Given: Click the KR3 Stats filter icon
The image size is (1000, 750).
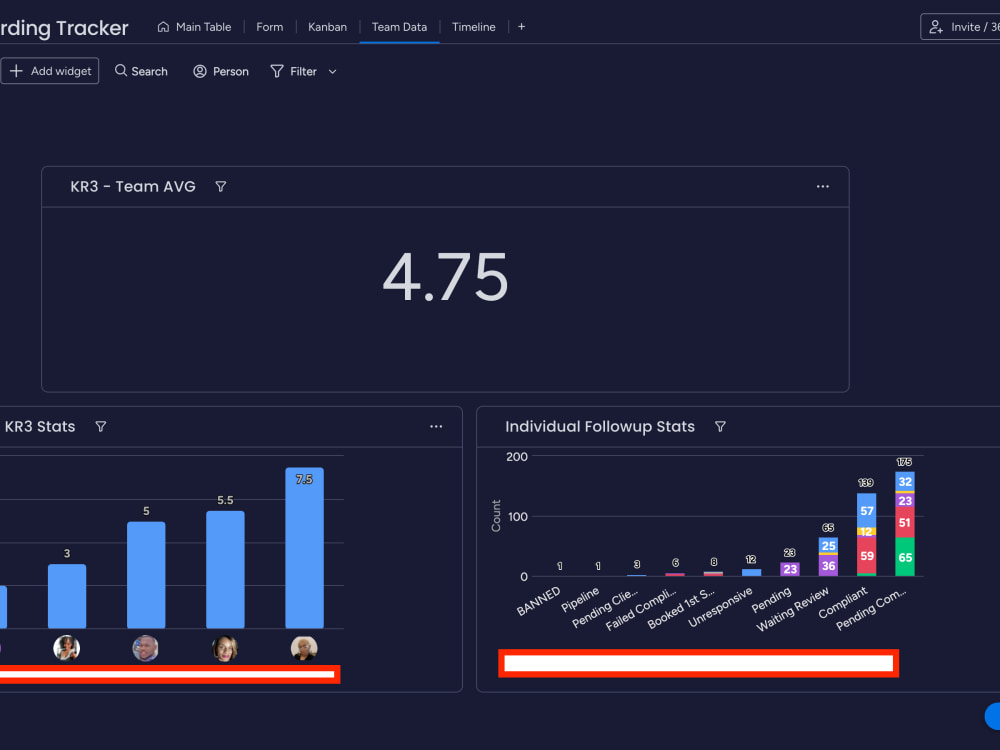Looking at the screenshot, I should pos(101,427).
